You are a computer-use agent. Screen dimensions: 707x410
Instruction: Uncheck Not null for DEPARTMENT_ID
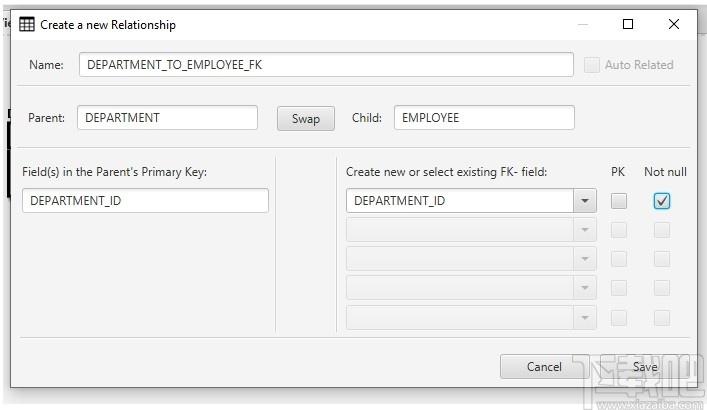click(x=661, y=201)
